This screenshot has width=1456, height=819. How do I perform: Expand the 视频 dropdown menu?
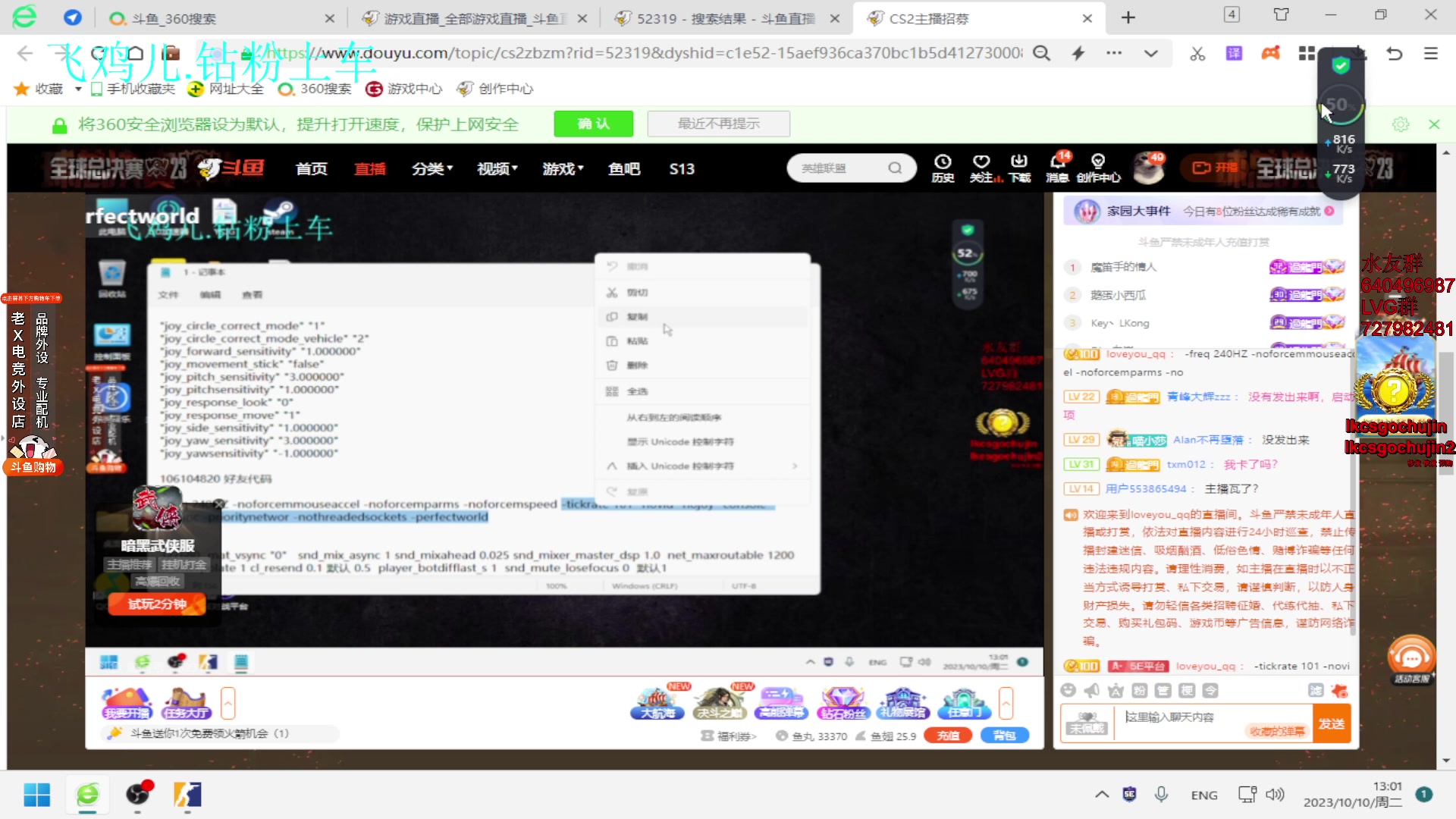pyautogui.click(x=497, y=168)
